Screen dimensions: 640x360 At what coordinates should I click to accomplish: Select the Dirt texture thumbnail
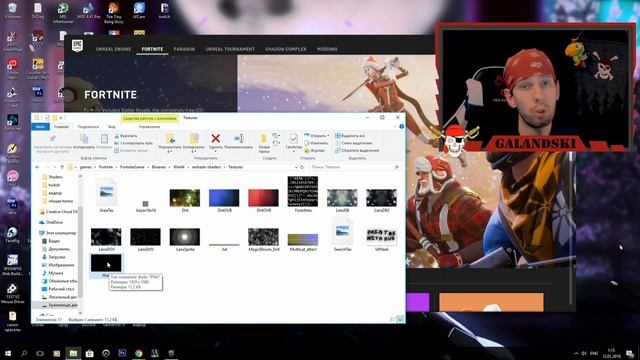pos(185,198)
